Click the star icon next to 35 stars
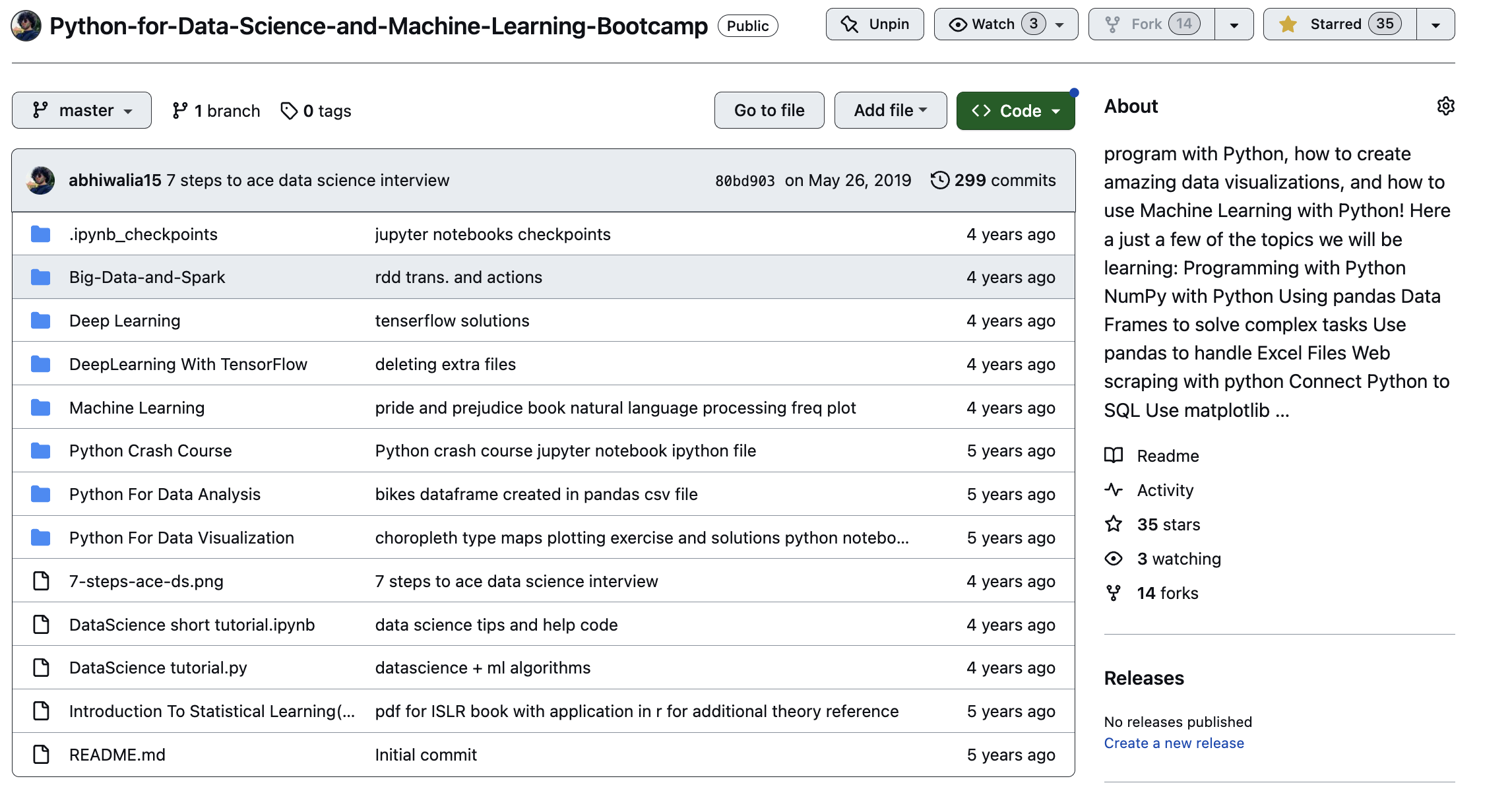 1114,524
